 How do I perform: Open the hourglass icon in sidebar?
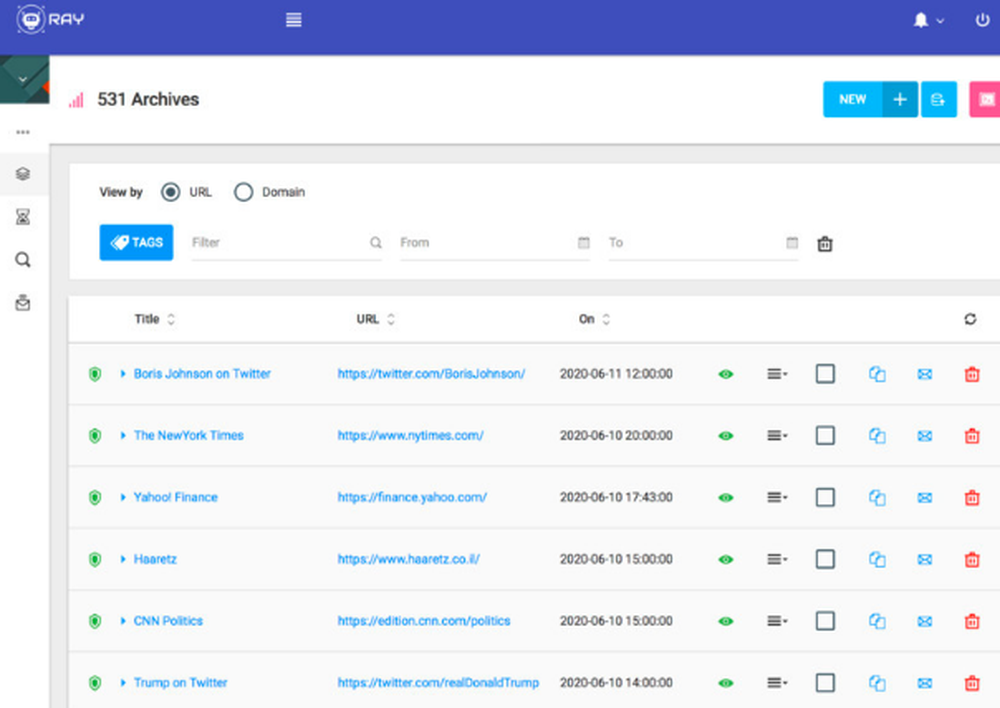coord(23,217)
